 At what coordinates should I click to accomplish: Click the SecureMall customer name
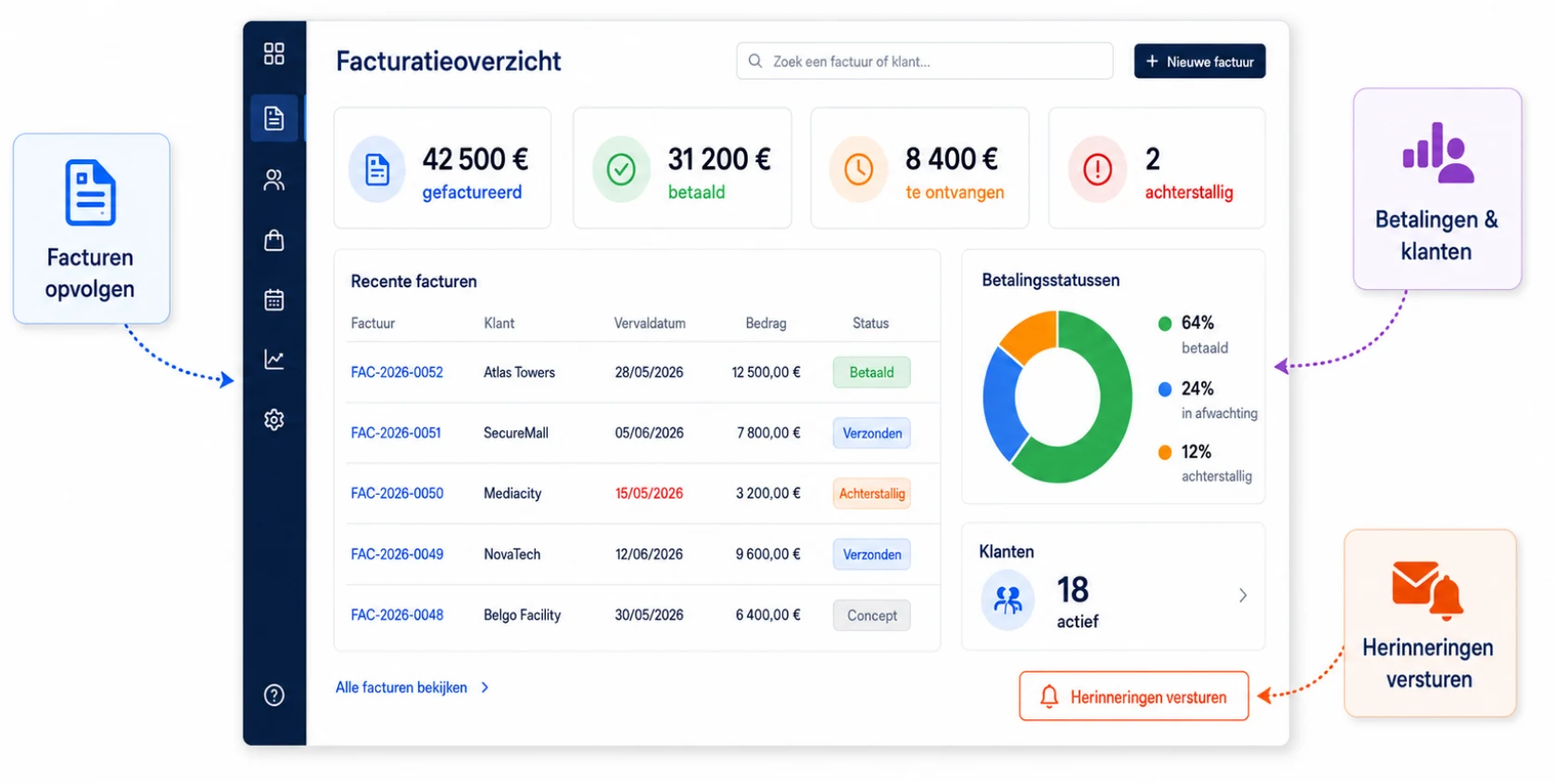click(515, 433)
